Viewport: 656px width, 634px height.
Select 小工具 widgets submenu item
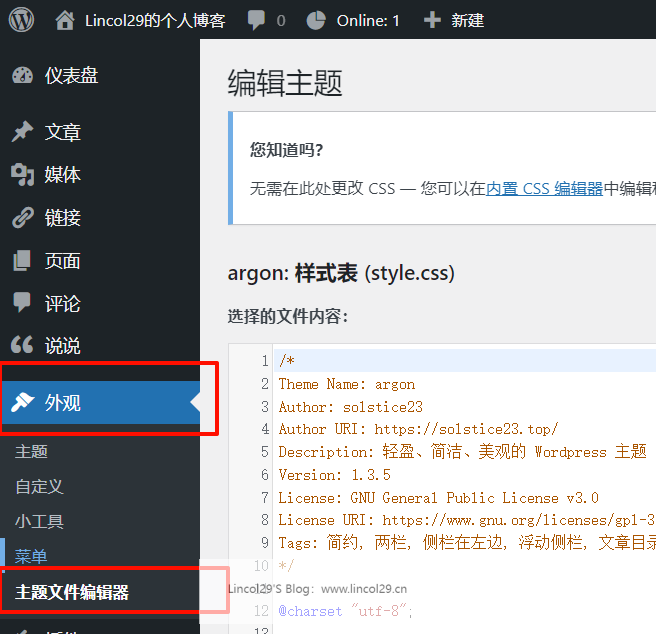[40, 522]
